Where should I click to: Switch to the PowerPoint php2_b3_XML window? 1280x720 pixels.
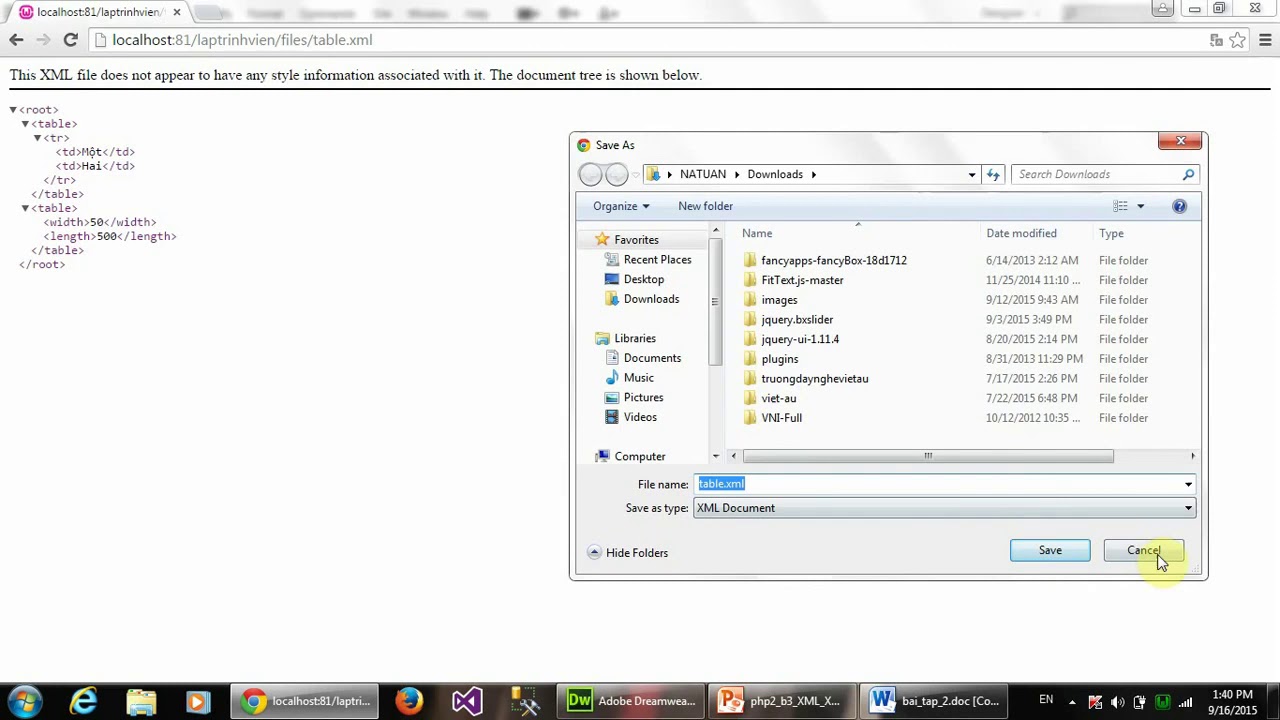pos(783,701)
